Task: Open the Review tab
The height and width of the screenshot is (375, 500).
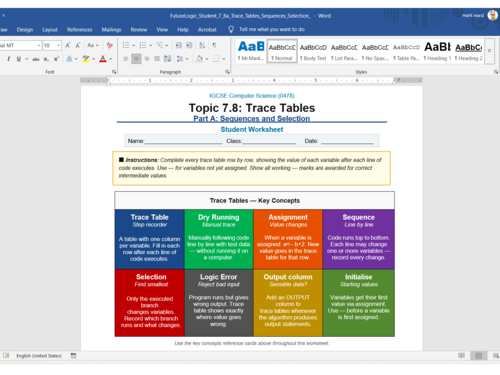Action: tap(139, 30)
